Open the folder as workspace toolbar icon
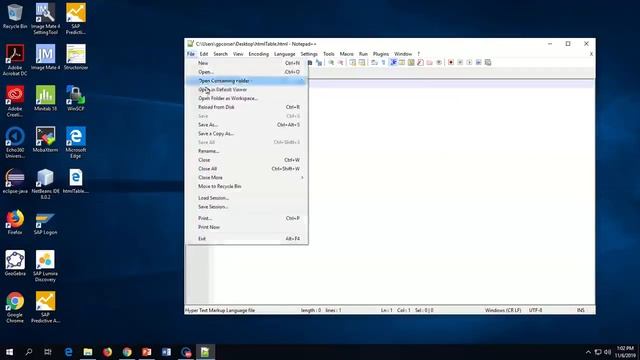Viewport: 640px width, 360px height. pyautogui.click(x=429, y=62)
